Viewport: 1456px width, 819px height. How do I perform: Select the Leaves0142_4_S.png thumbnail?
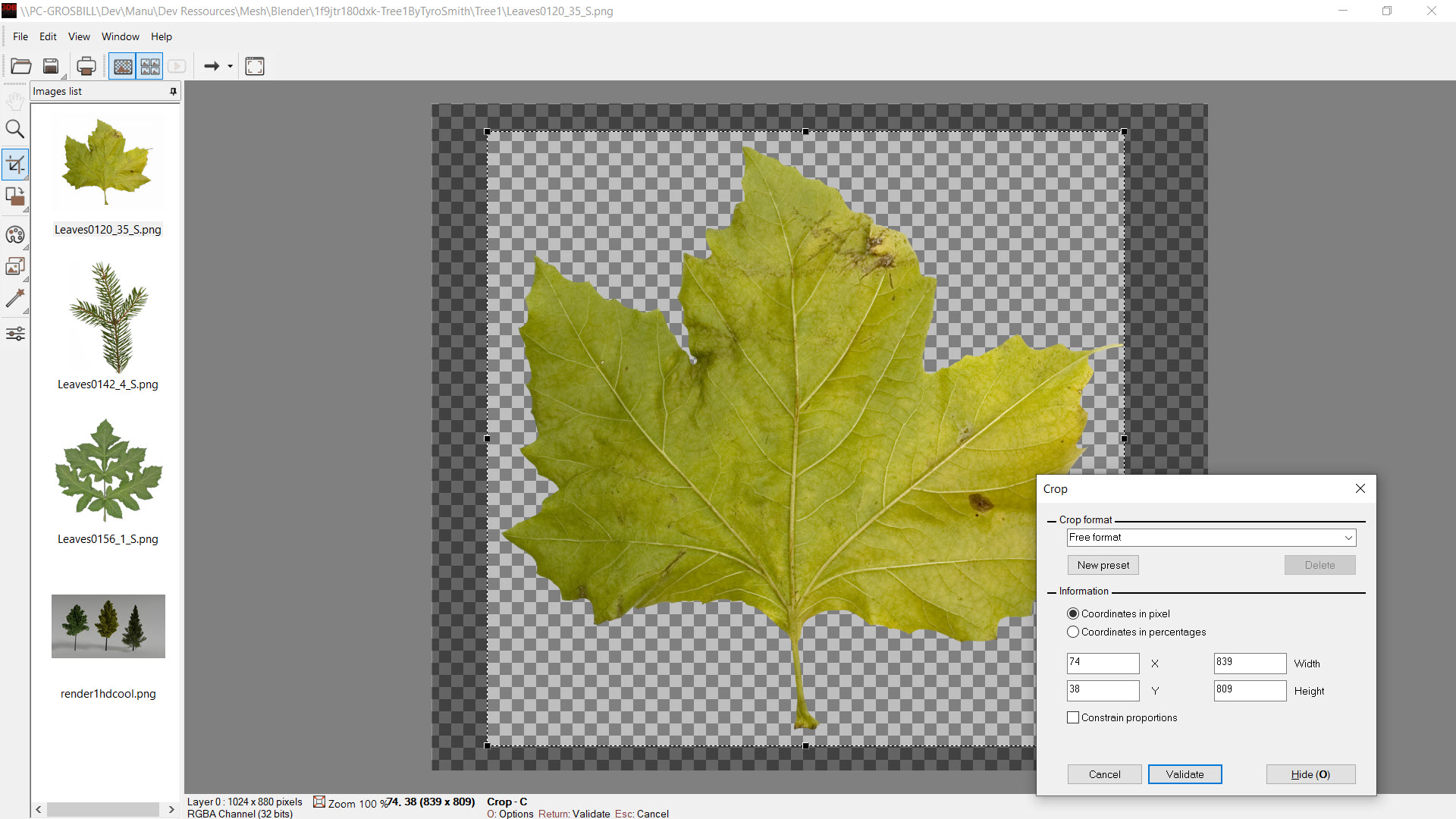108,317
